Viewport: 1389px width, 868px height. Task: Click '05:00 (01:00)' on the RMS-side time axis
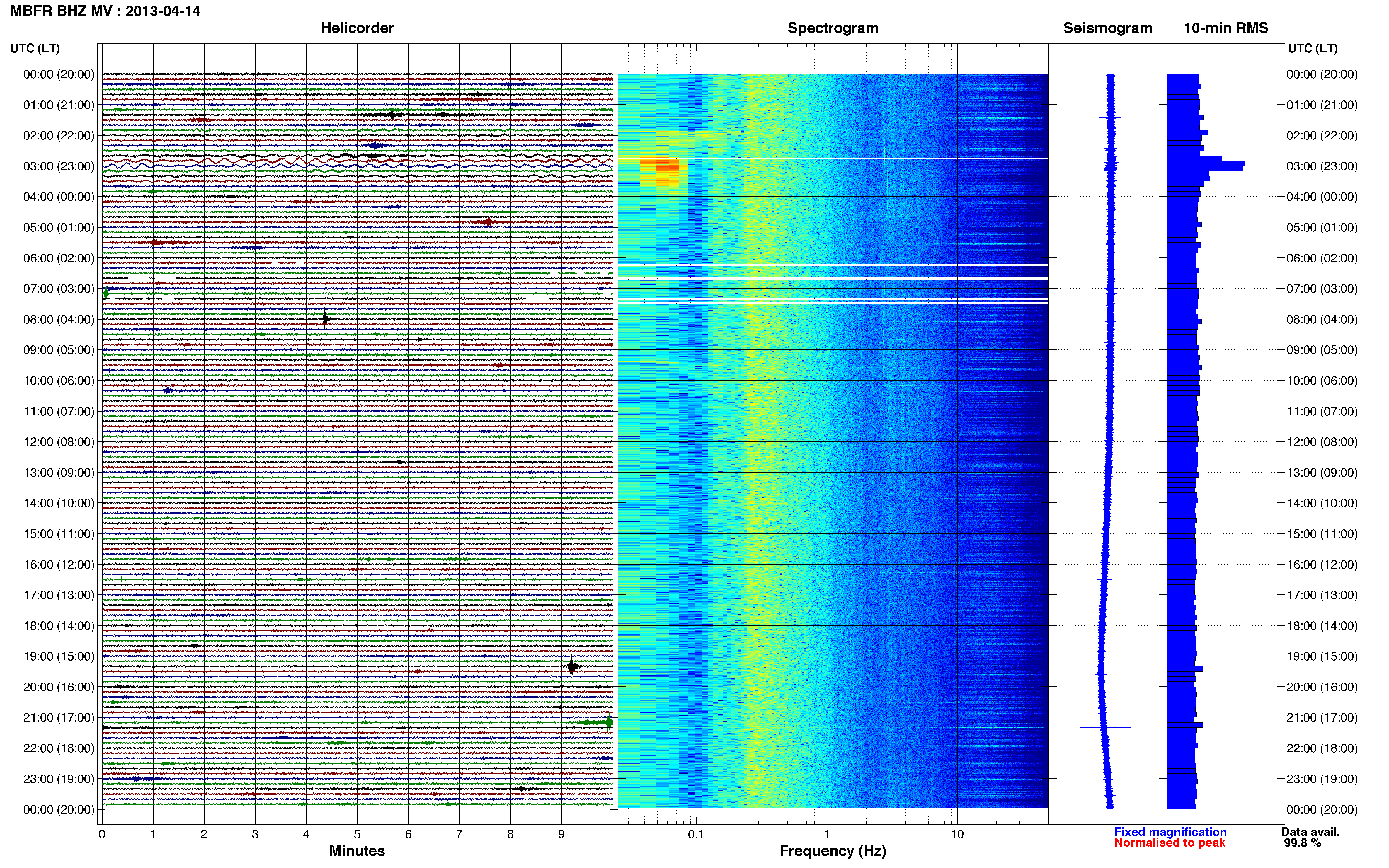point(1322,227)
